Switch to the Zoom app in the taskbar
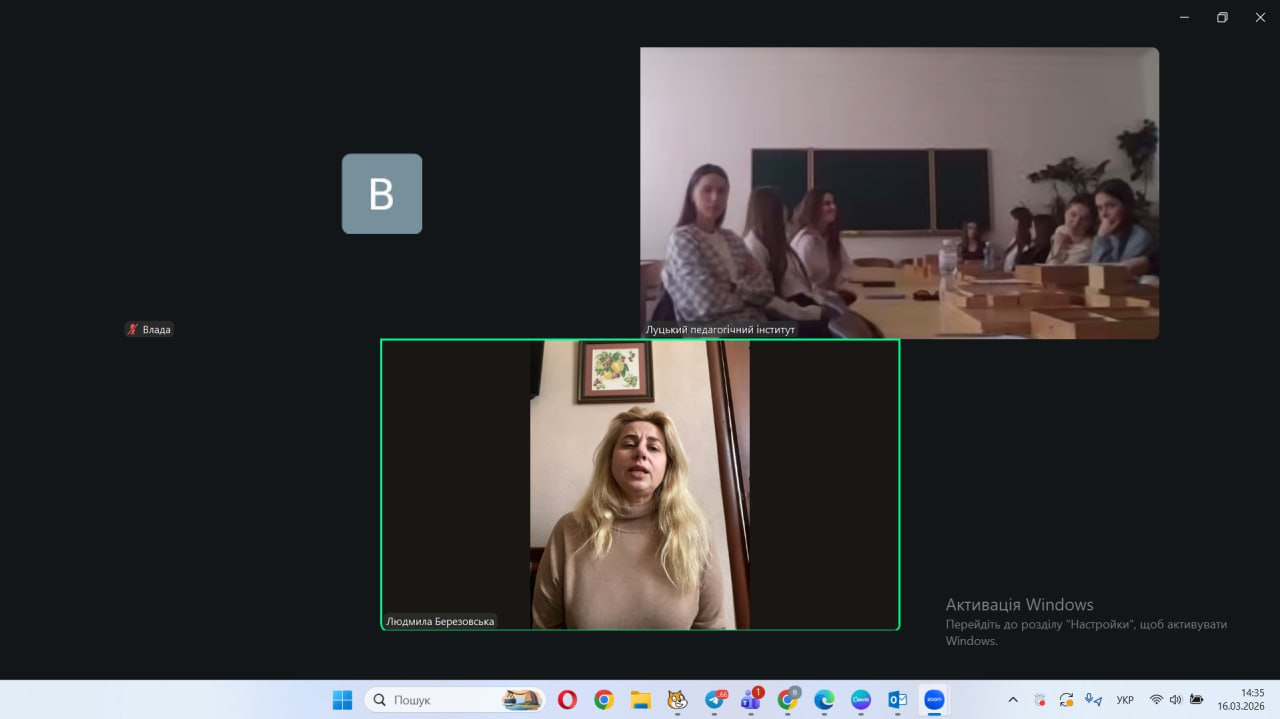The image size is (1280, 719). click(x=934, y=700)
